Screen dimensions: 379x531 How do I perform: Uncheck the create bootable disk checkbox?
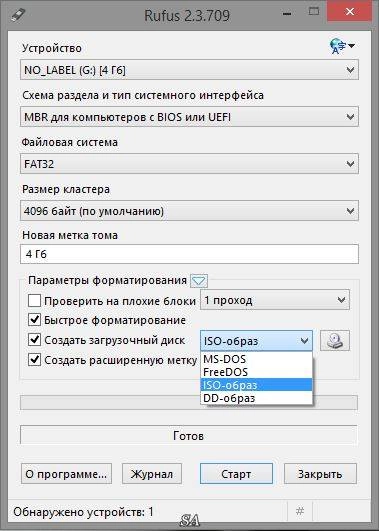[x=34, y=340]
